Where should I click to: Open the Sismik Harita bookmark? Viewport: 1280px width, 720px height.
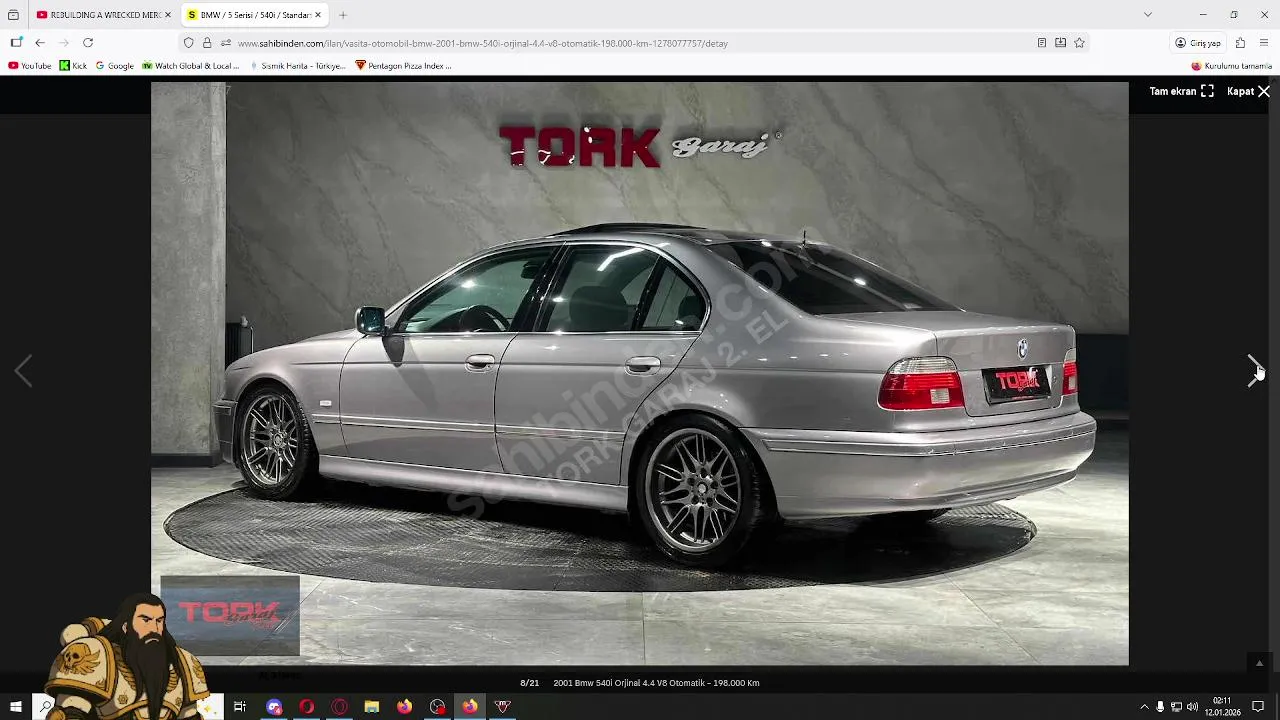[x=297, y=66]
